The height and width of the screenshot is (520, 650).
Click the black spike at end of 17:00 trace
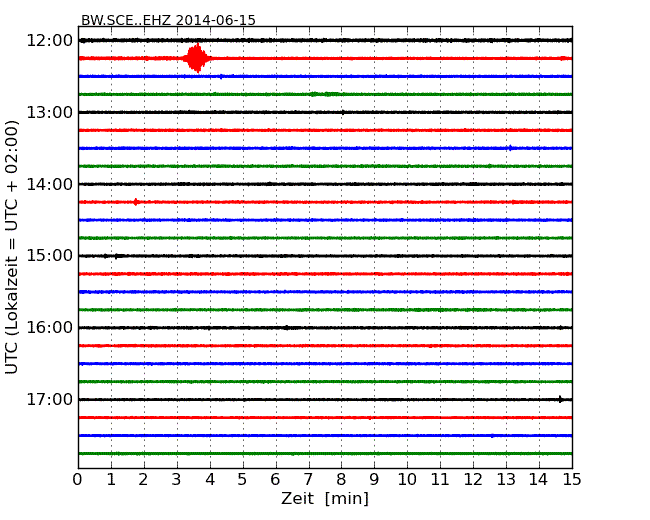click(560, 399)
